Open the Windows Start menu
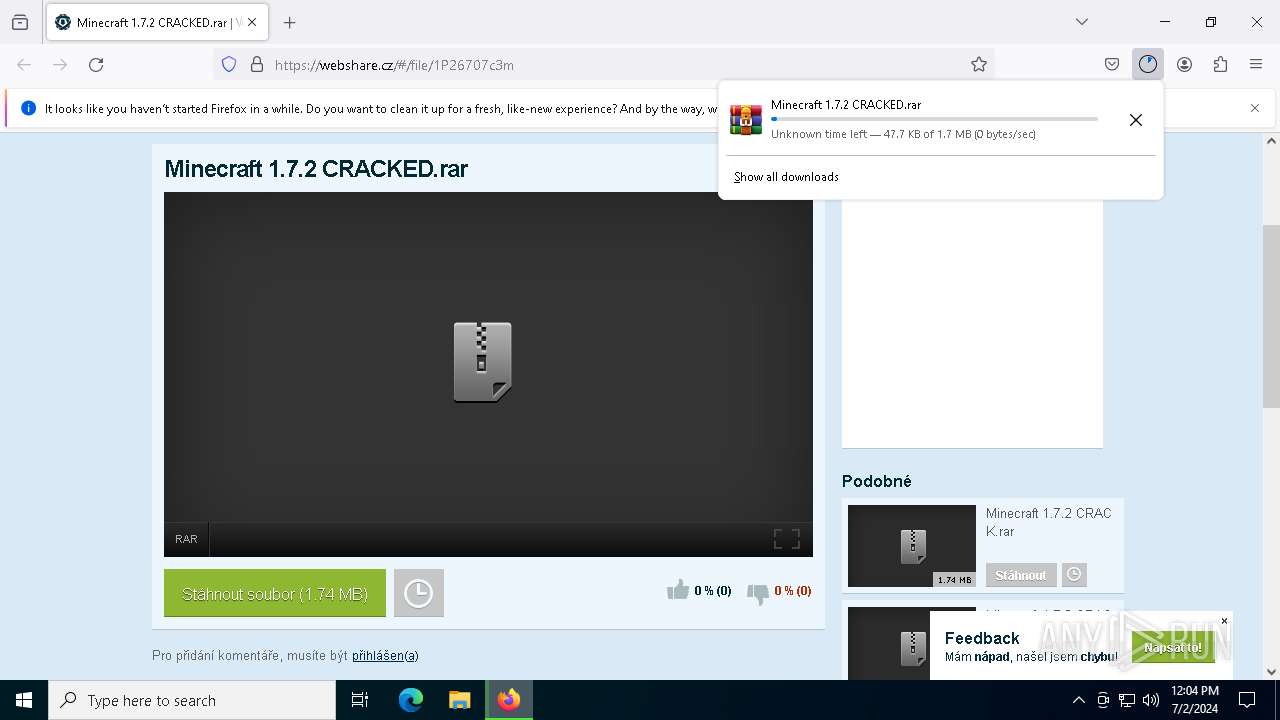Image resolution: width=1280 pixels, height=720 pixels. (24, 700)
